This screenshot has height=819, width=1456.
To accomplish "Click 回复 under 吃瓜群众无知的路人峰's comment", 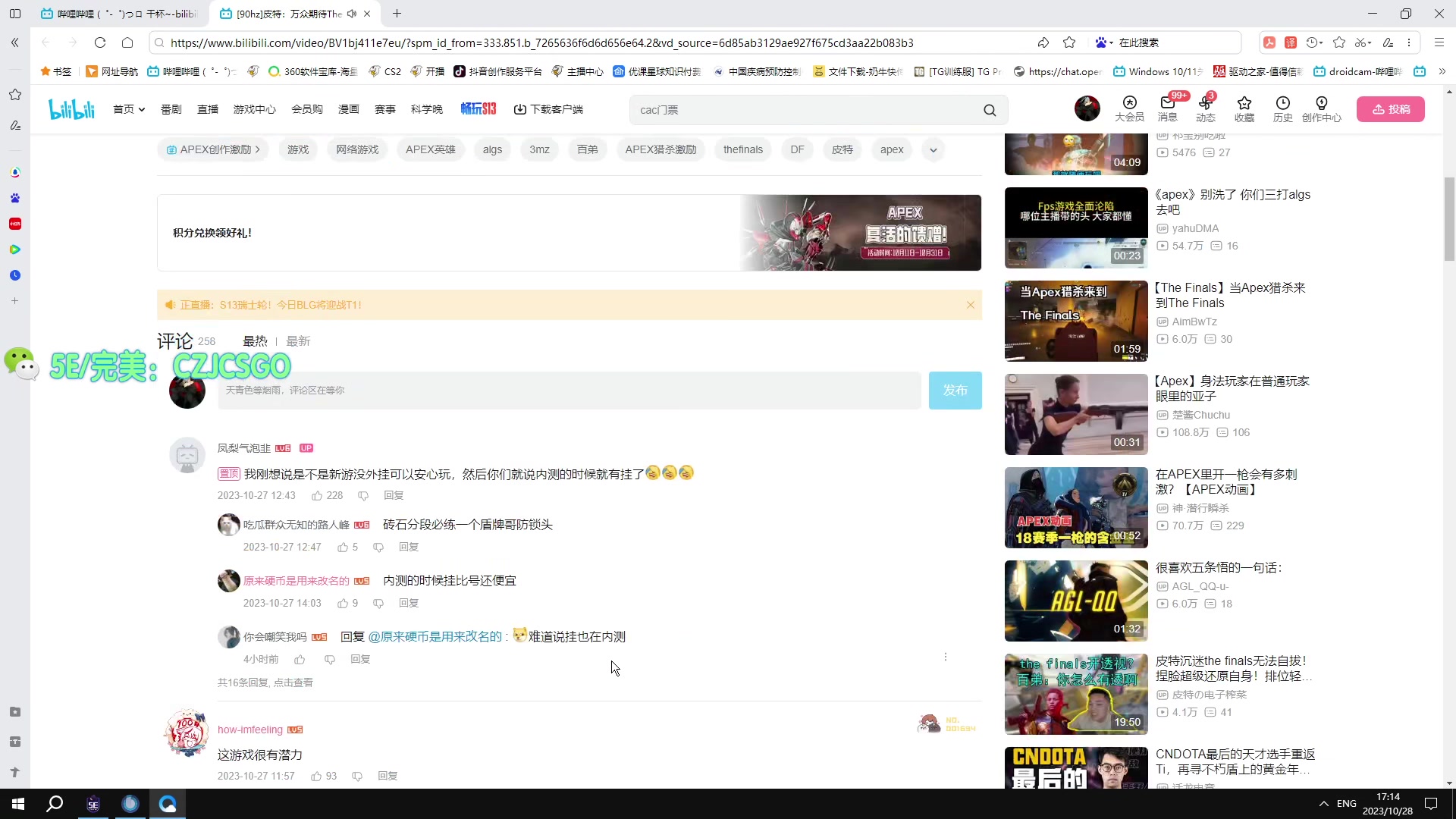I will coord(408,547).
